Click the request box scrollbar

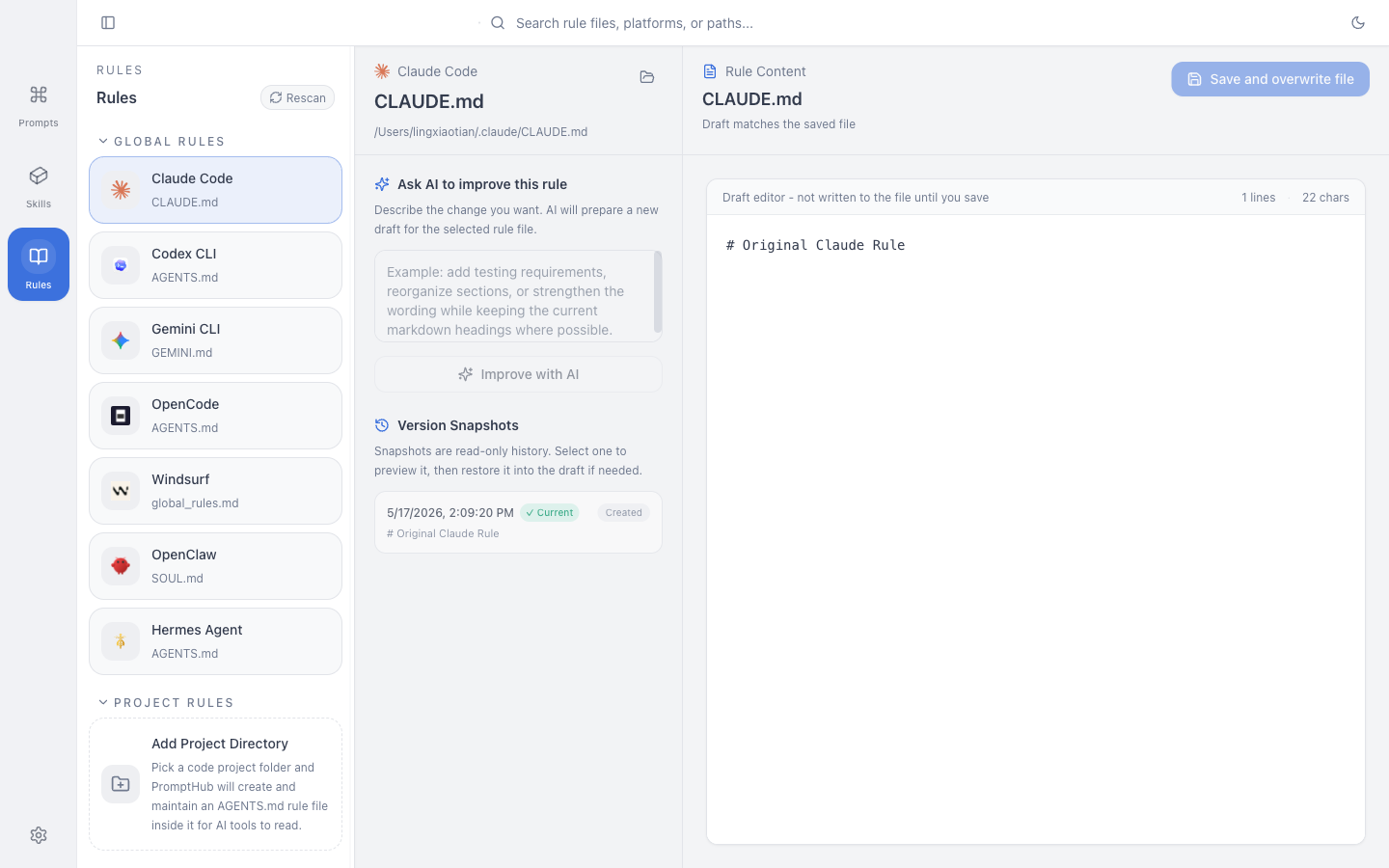point(658,292)
